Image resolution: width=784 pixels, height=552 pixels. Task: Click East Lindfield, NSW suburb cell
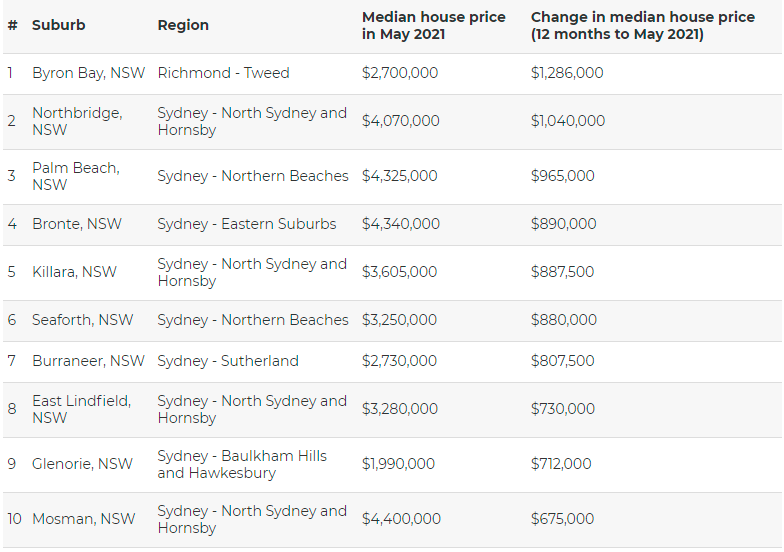click(81, 409)
